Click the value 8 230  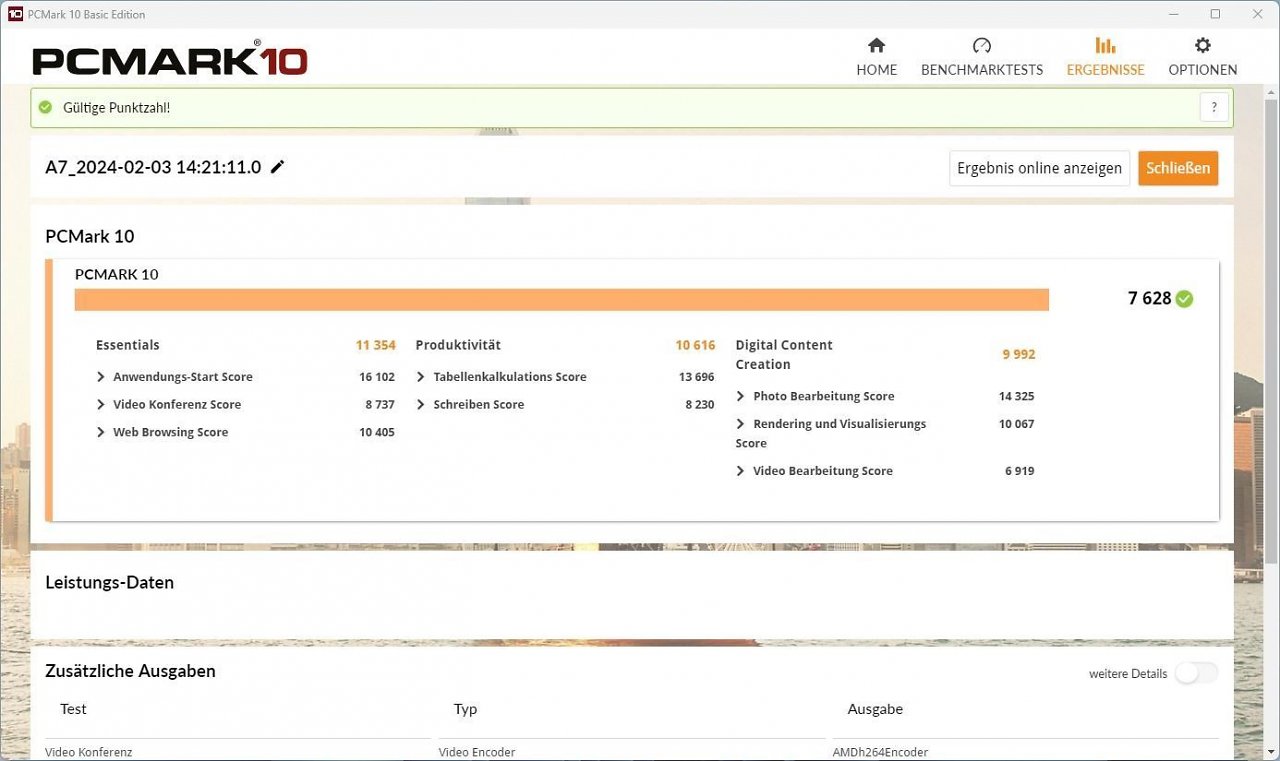coord(700,405)
